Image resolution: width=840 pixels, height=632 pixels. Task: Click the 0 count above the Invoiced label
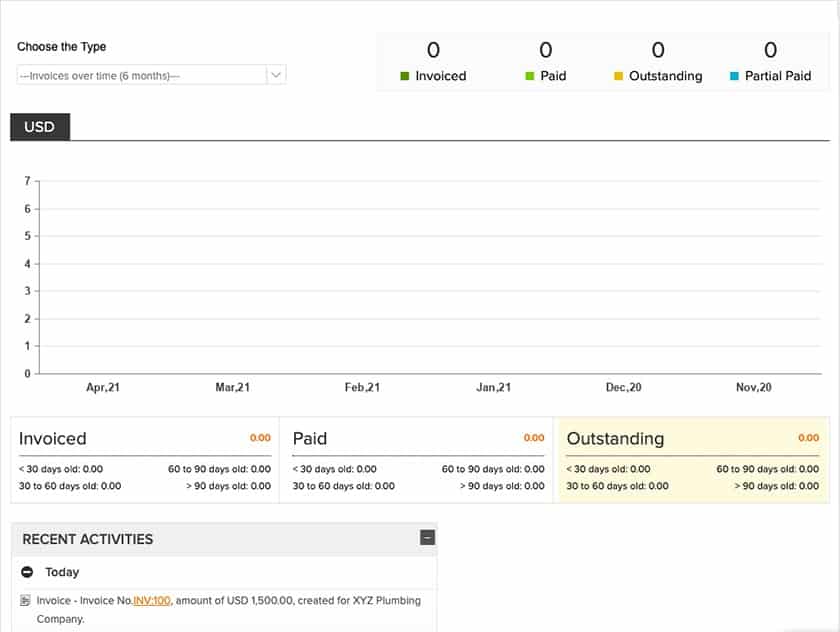tap(433, 49)
